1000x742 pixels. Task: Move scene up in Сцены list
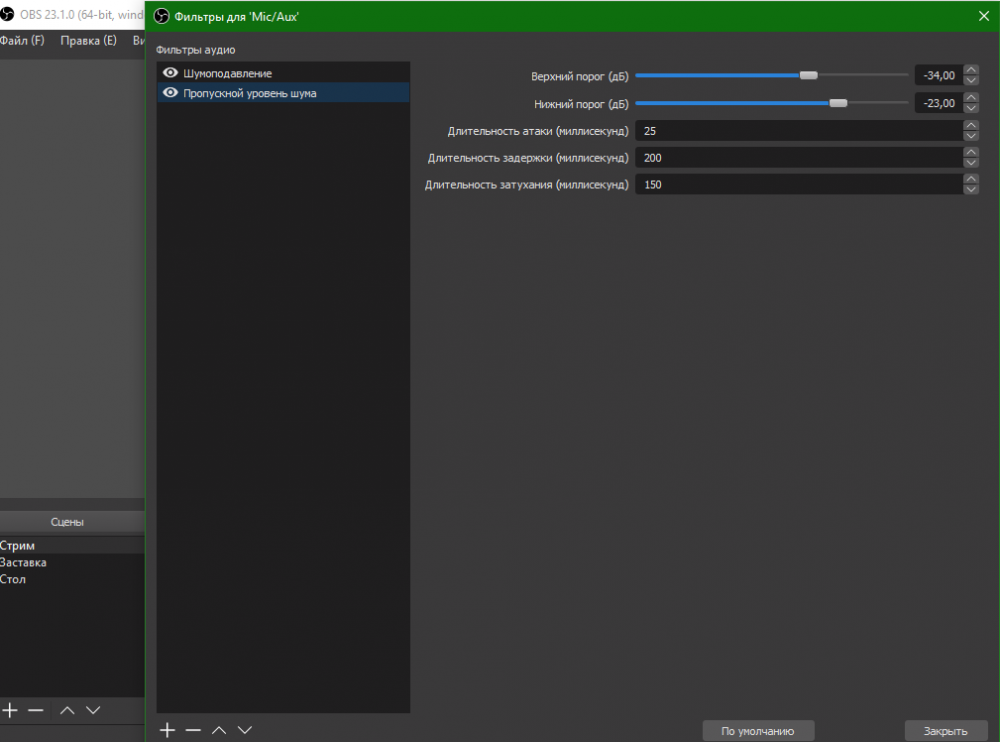[67, 710]
